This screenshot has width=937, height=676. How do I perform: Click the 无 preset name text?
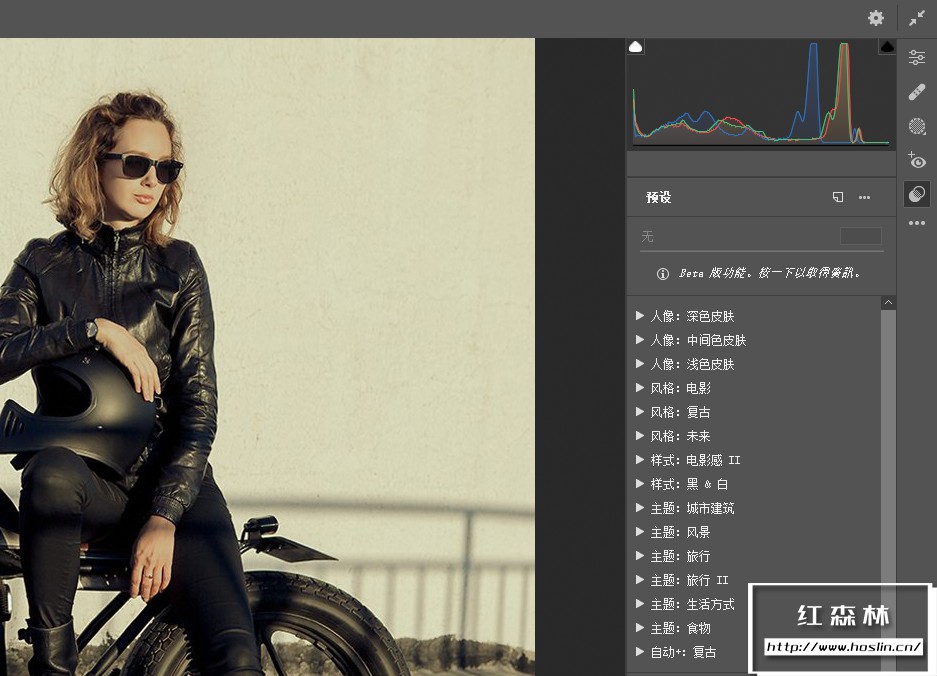647,237
